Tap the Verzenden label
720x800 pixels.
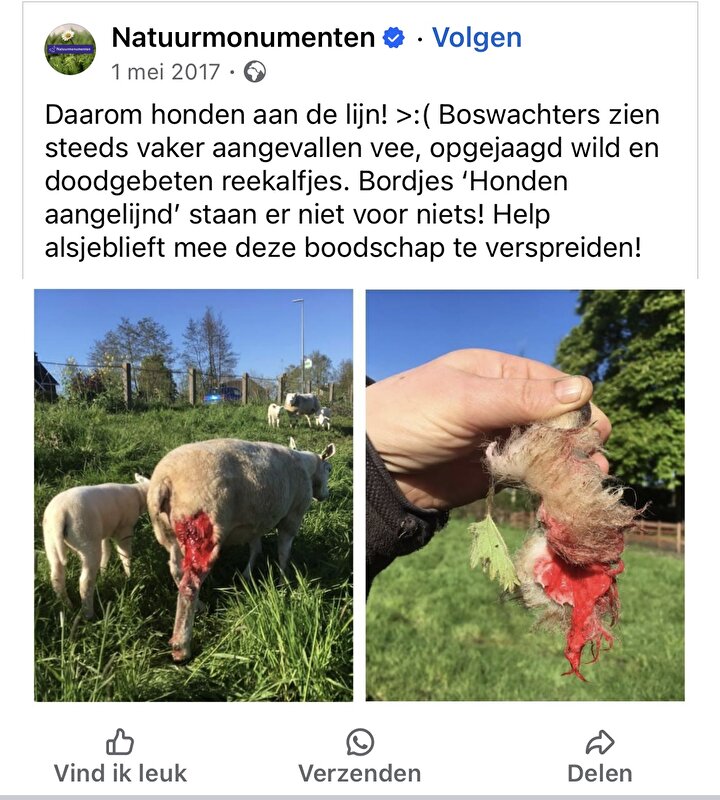tap(360, 773)
